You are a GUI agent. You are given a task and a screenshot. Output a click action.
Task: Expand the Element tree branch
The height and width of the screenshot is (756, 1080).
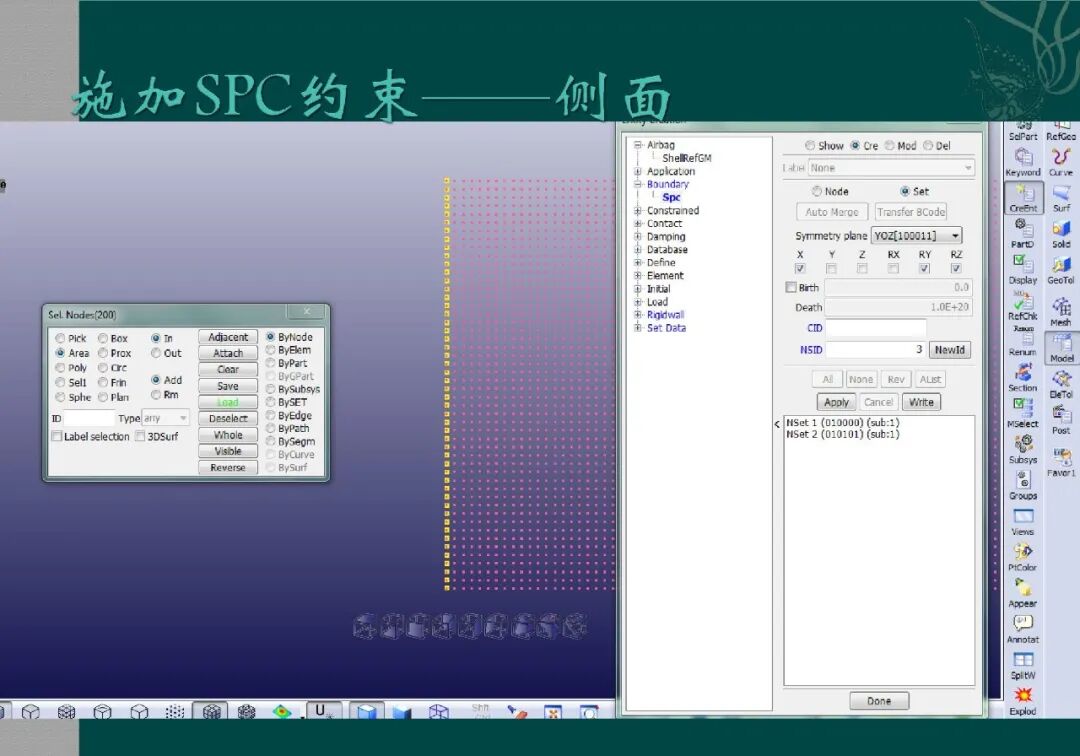pos(638,276)
